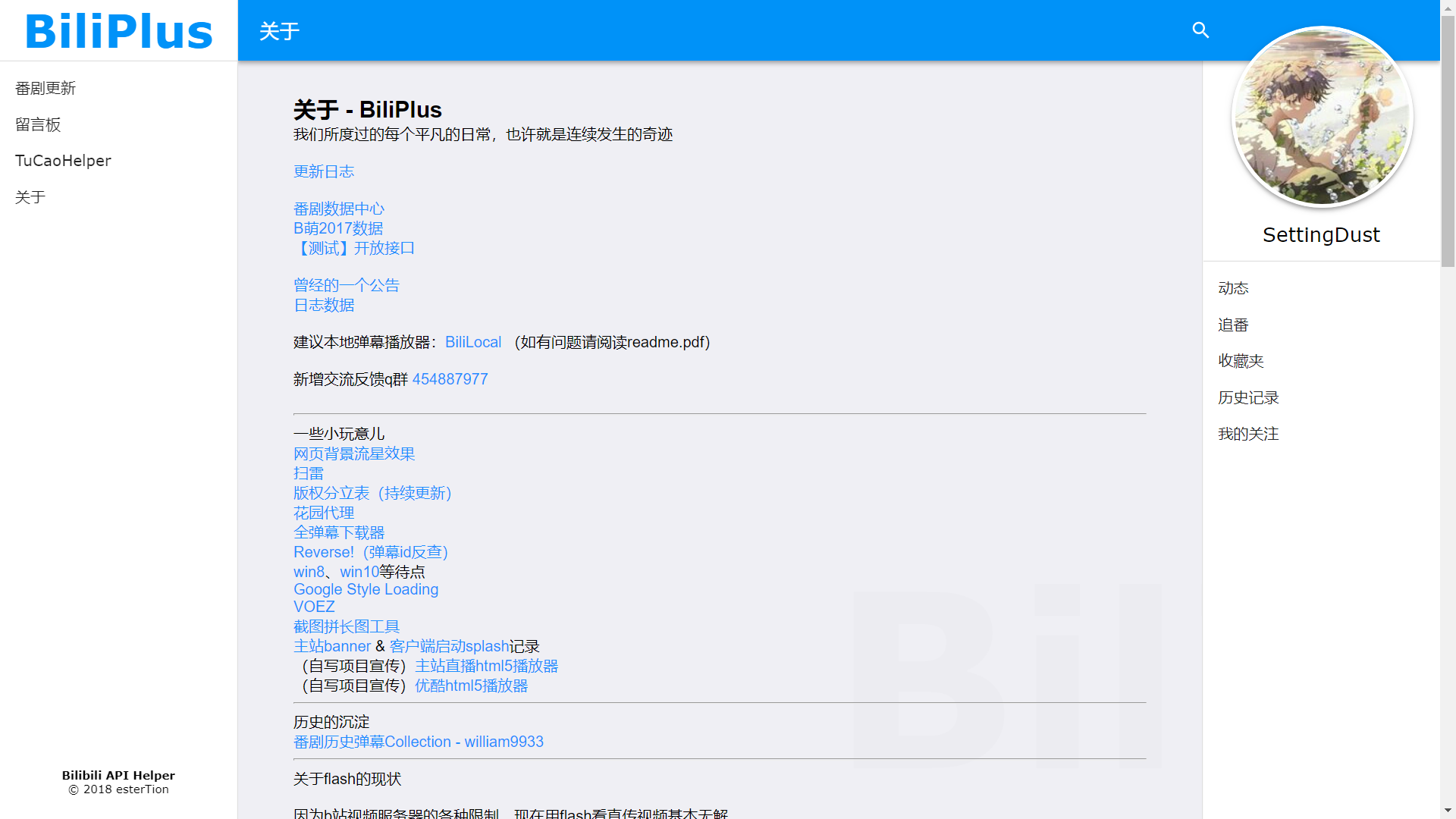The image size is (1456, 819).
Task: Open the 全弹幕下载器 link
Action: click(339, 533)
